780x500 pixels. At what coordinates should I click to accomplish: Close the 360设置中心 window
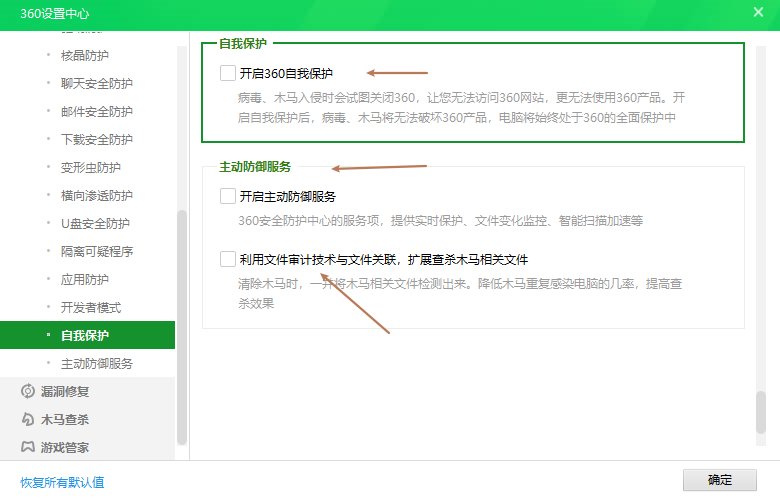tap(758, 12)
